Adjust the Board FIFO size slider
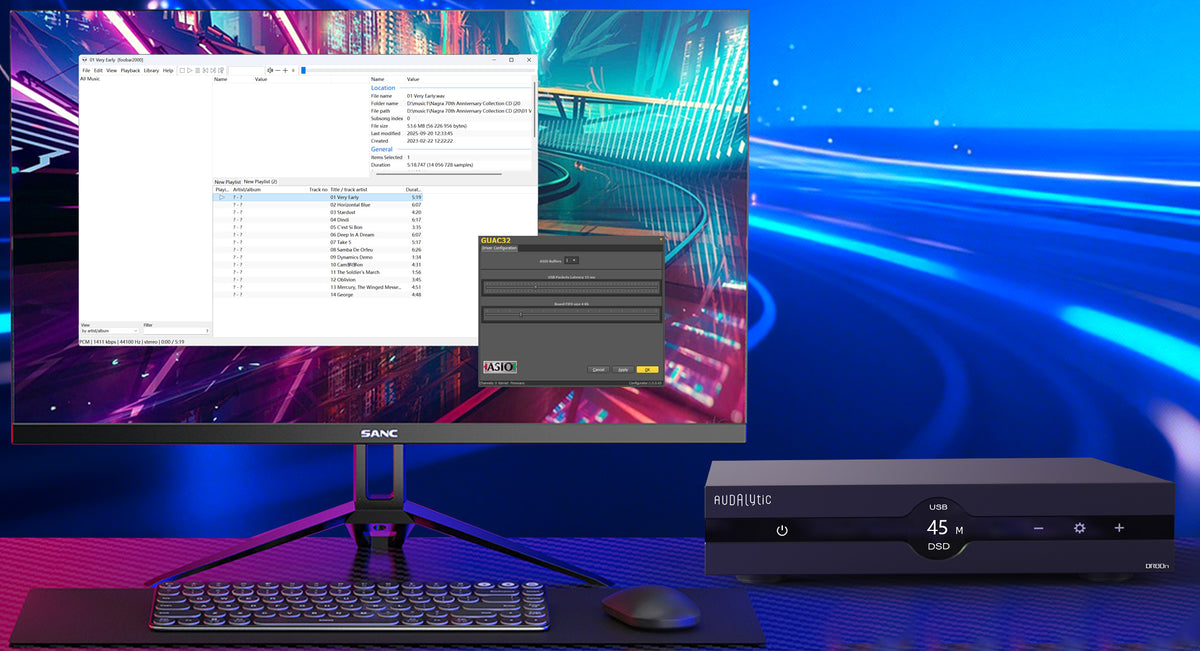This screenshot has height=651, width=1200. [x=571, y=314]
